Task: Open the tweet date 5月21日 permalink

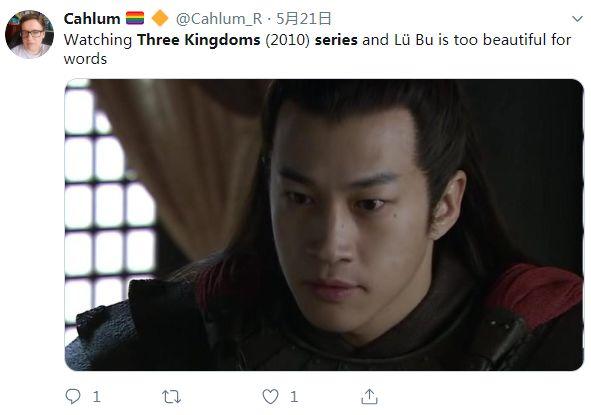Action: point(303,18)
